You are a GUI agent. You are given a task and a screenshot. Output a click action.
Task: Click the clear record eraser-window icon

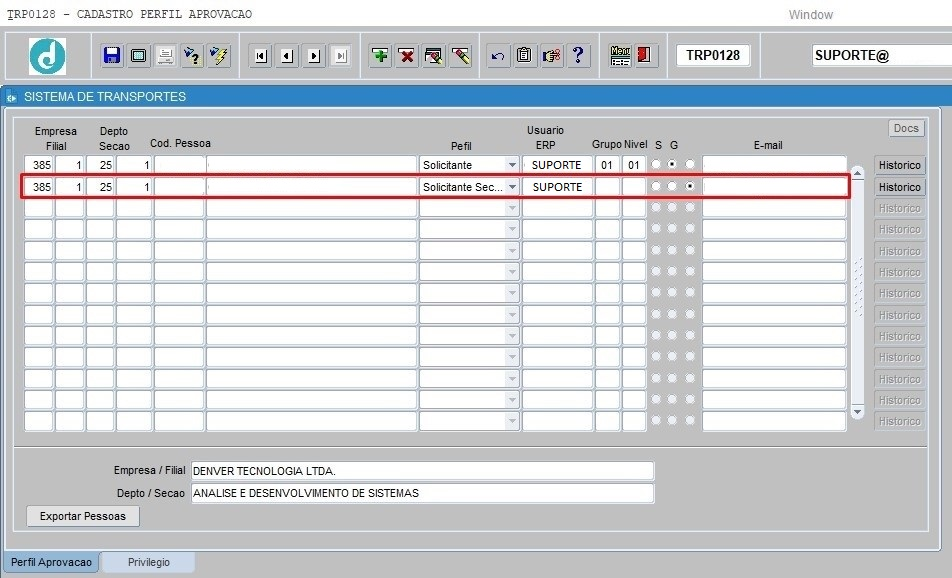(x=434, y=56)
